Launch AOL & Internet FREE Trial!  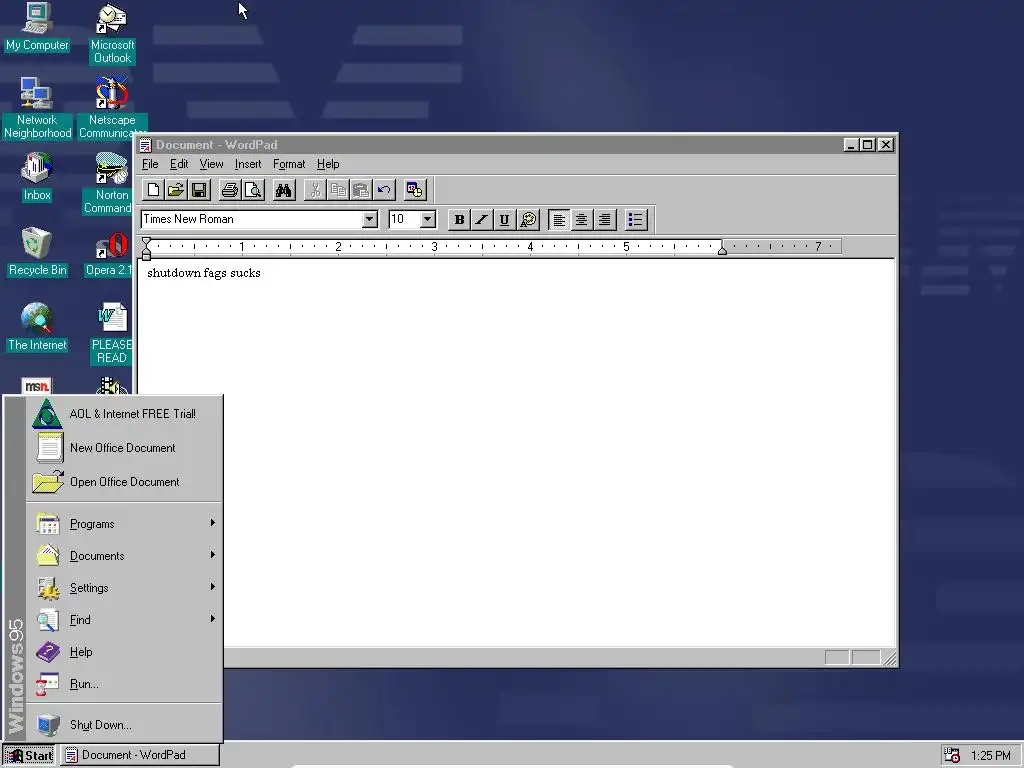[x=124, y=414]
